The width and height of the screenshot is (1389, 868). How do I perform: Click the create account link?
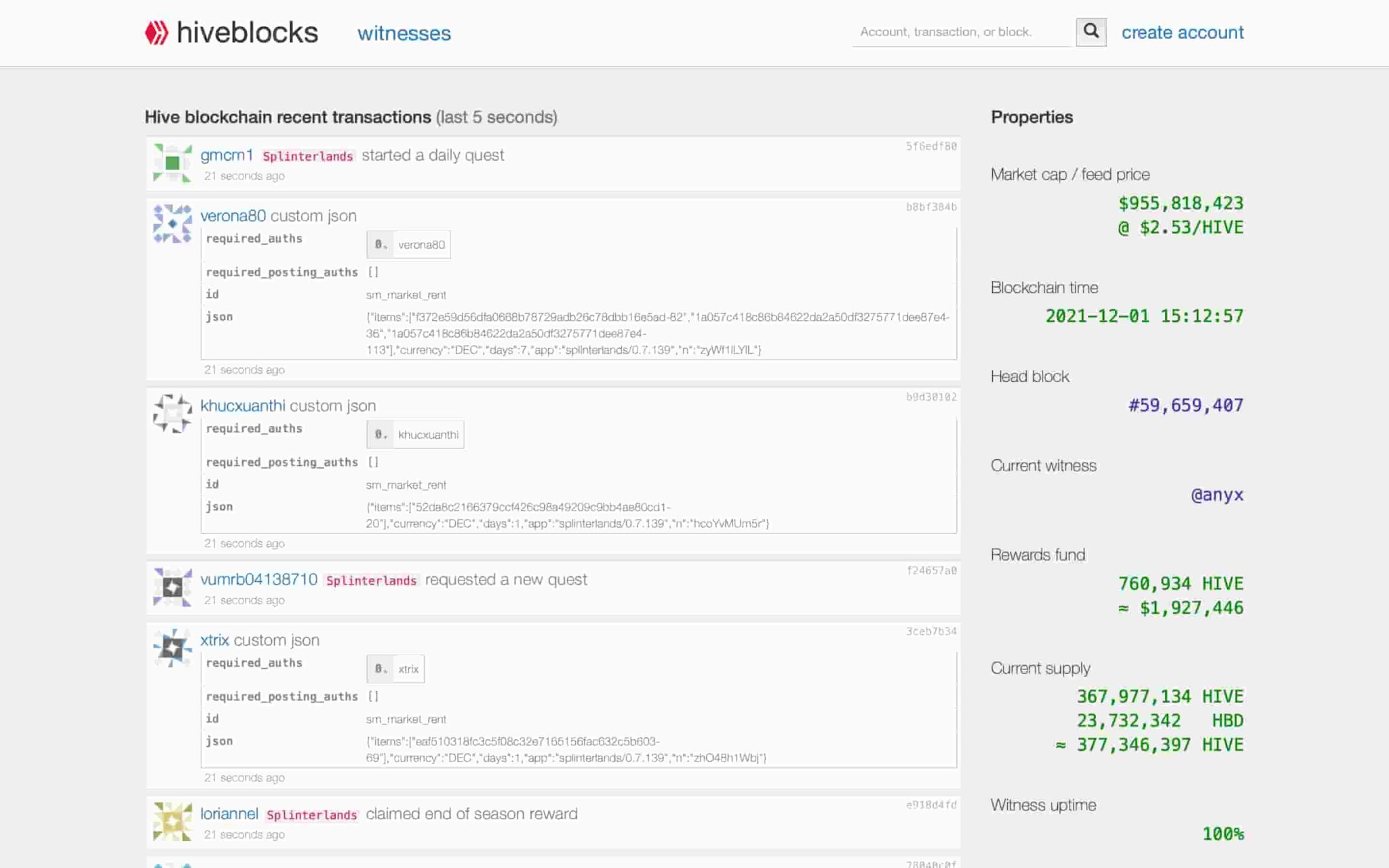1182,33
